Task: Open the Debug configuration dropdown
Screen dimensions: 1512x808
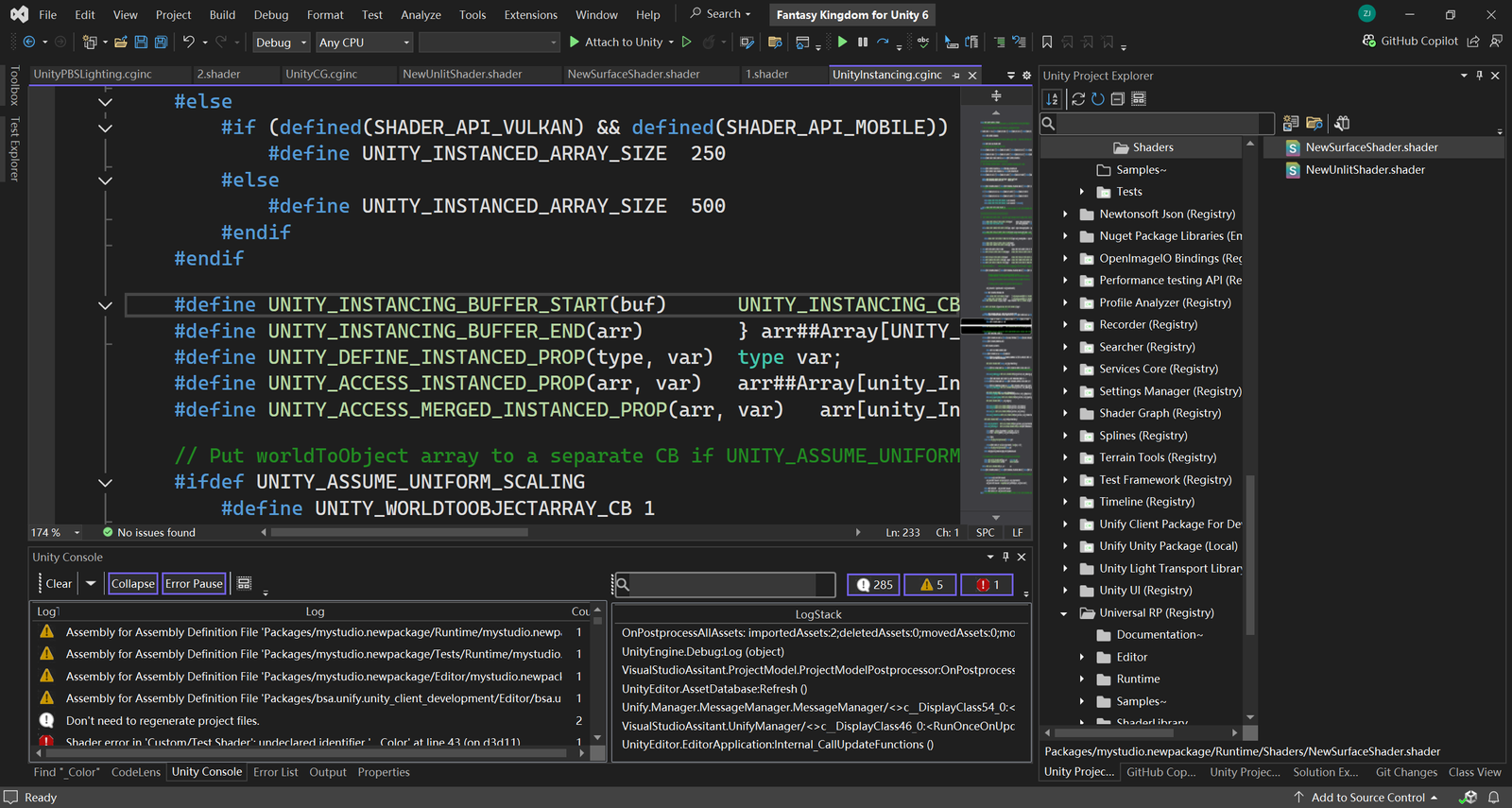Action: 281,43
